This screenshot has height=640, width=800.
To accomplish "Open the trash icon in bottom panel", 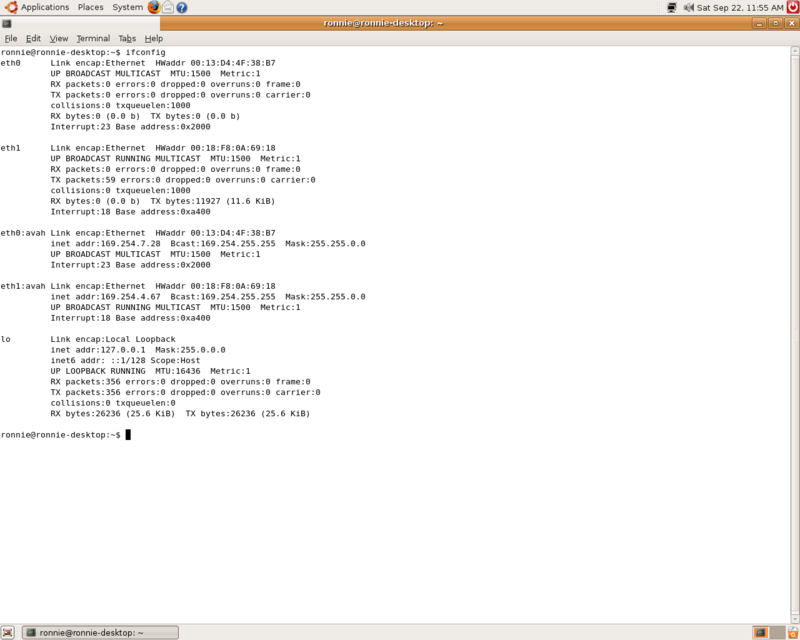I will tap(790, 632).
